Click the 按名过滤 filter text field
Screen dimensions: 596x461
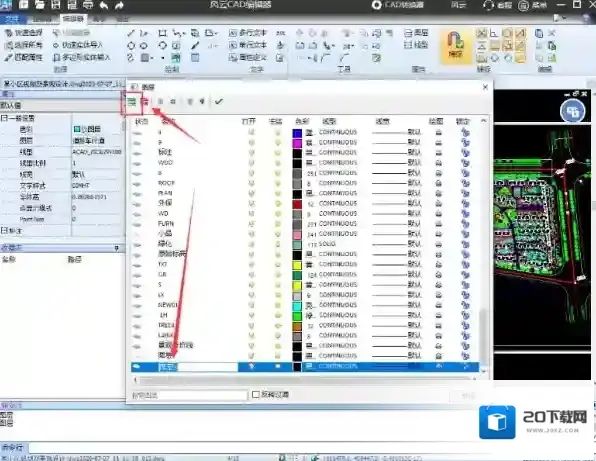pyautogui.click(x=189, y=395)
